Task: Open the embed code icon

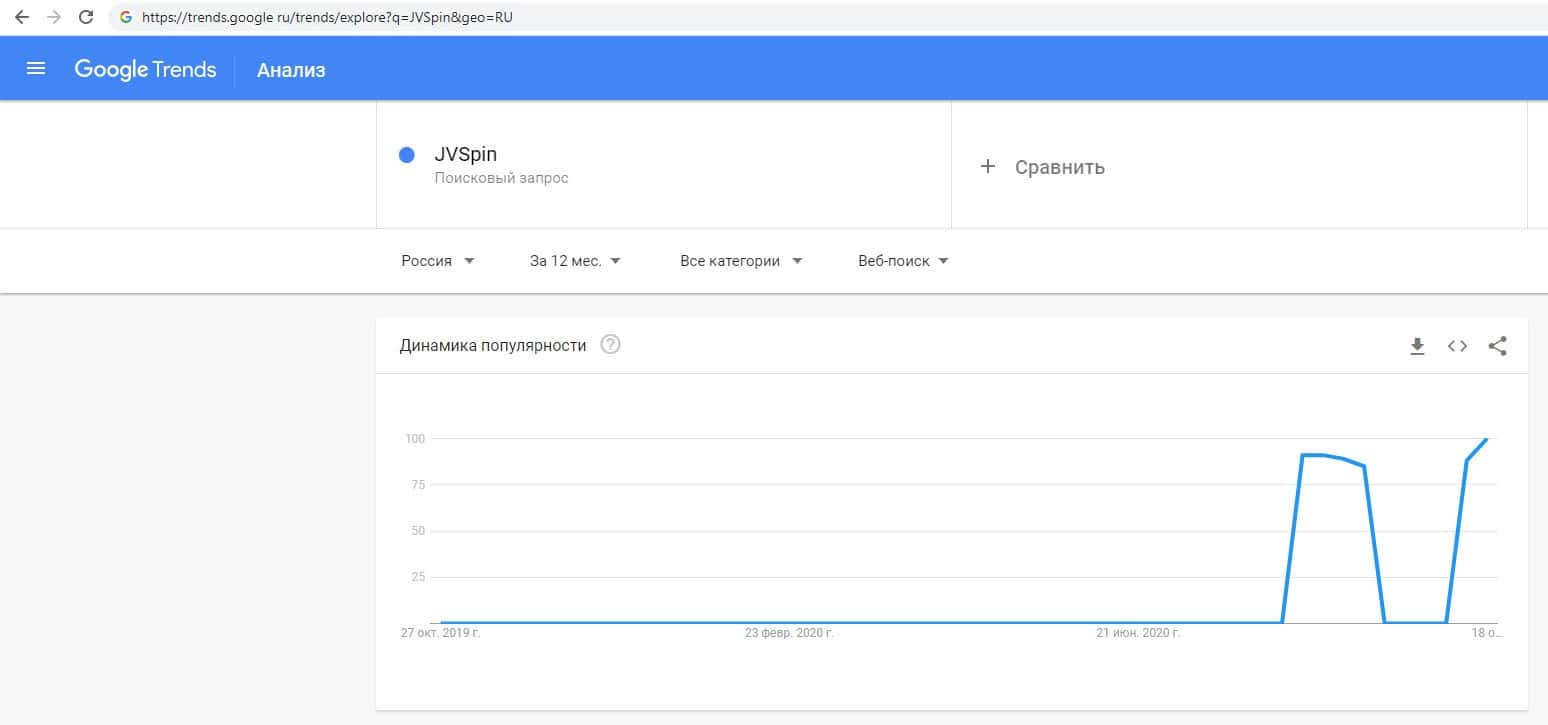Action: [x=1457, y=346]
